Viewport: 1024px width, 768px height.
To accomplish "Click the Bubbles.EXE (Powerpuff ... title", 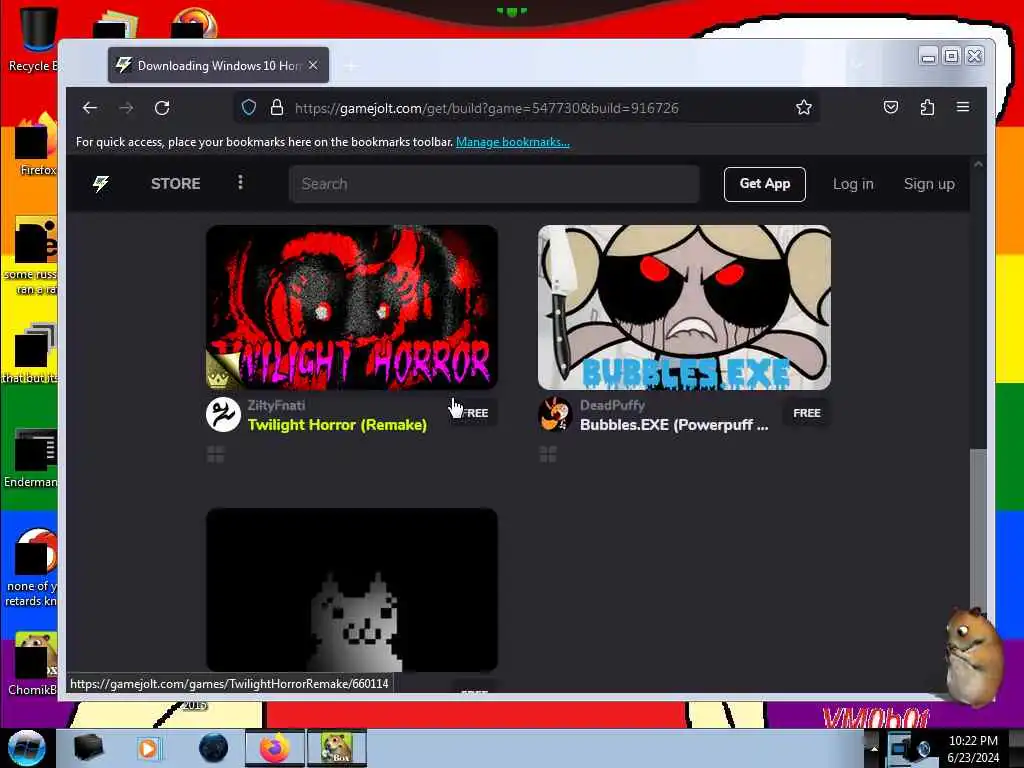I will [x=674, y=424].
